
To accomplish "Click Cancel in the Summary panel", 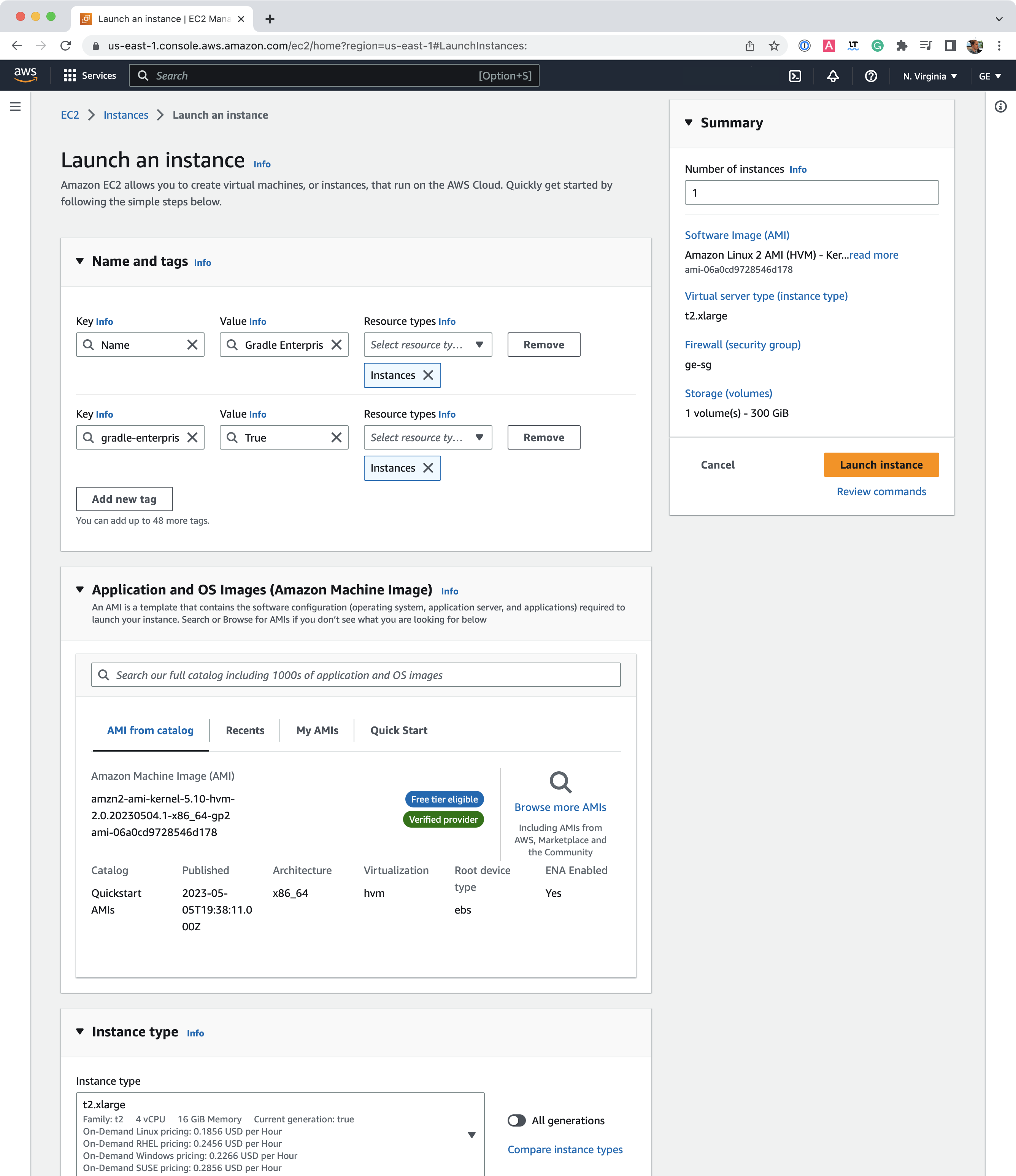I will (718, 464).
